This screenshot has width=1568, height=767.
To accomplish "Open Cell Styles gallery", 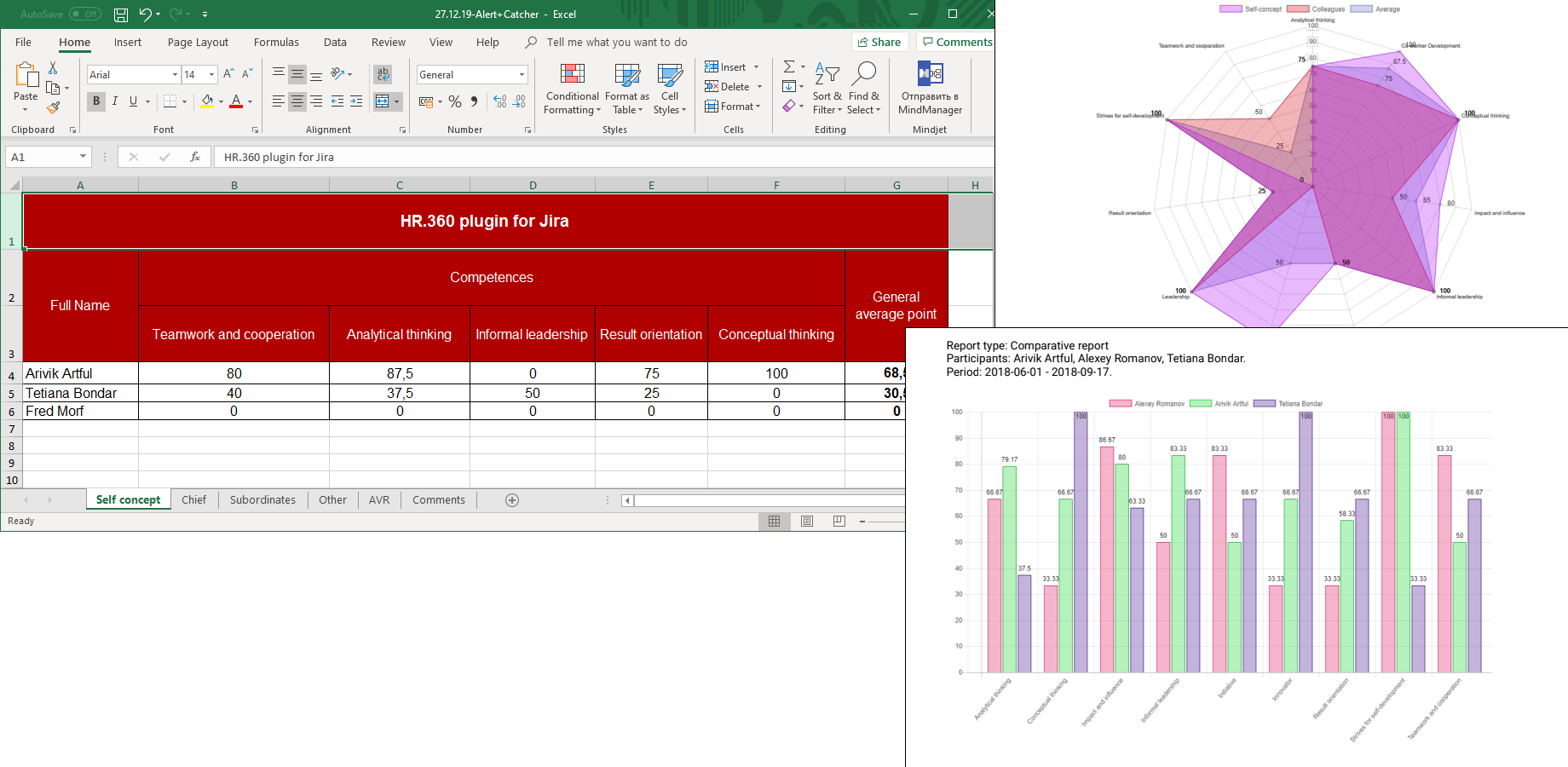I will [x=670, y=89].
